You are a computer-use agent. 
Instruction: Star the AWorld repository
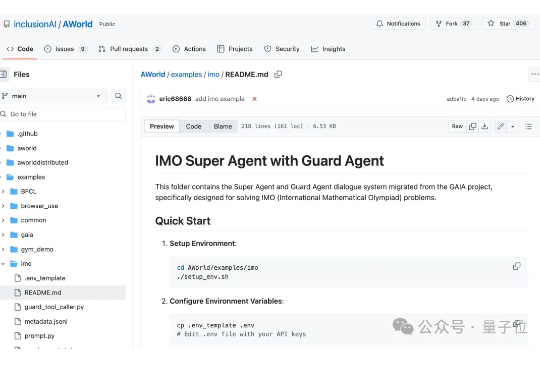point(507,24)
